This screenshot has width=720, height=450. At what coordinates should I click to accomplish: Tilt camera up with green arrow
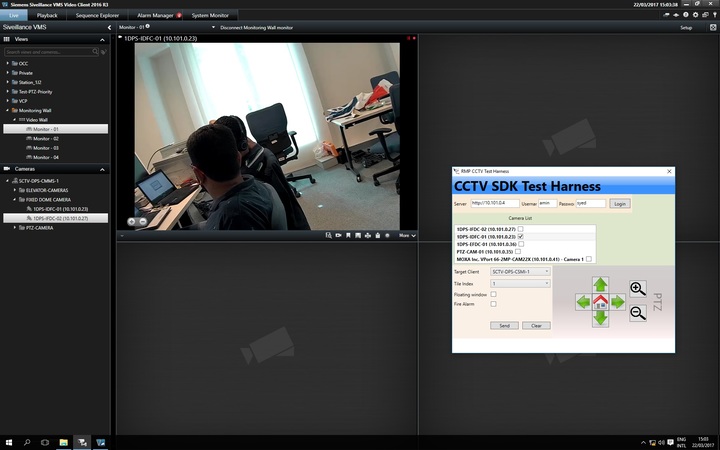point(600,284)
